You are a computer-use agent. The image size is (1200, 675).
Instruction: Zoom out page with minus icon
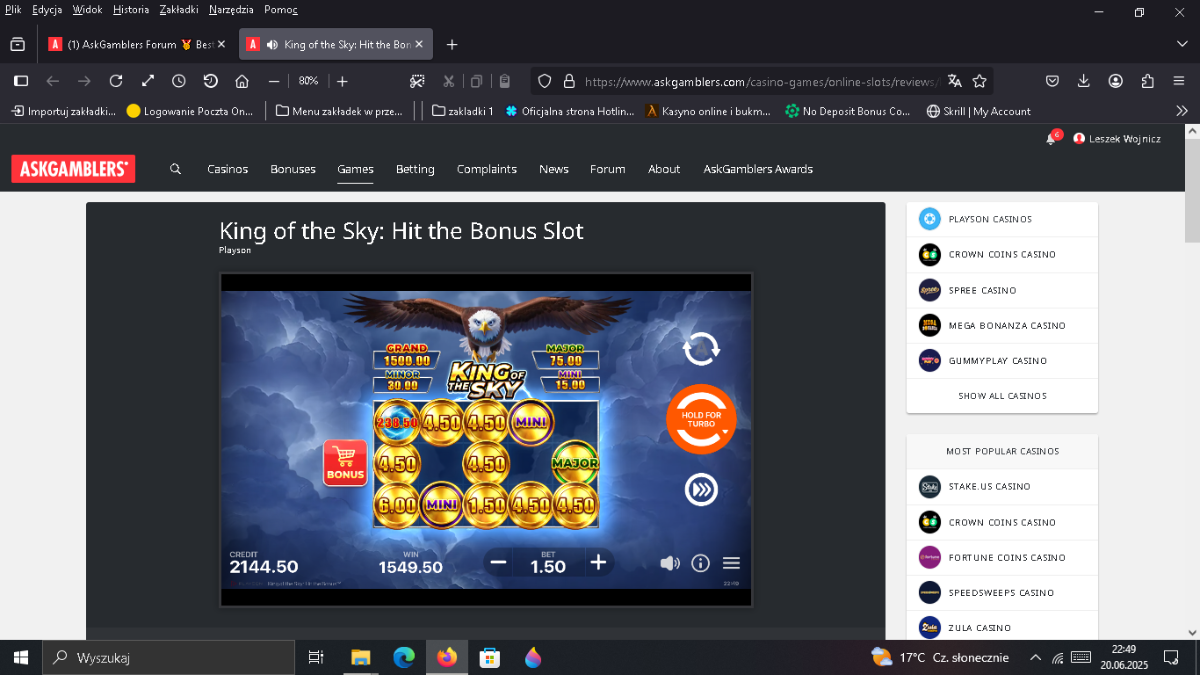coord(273,81)
